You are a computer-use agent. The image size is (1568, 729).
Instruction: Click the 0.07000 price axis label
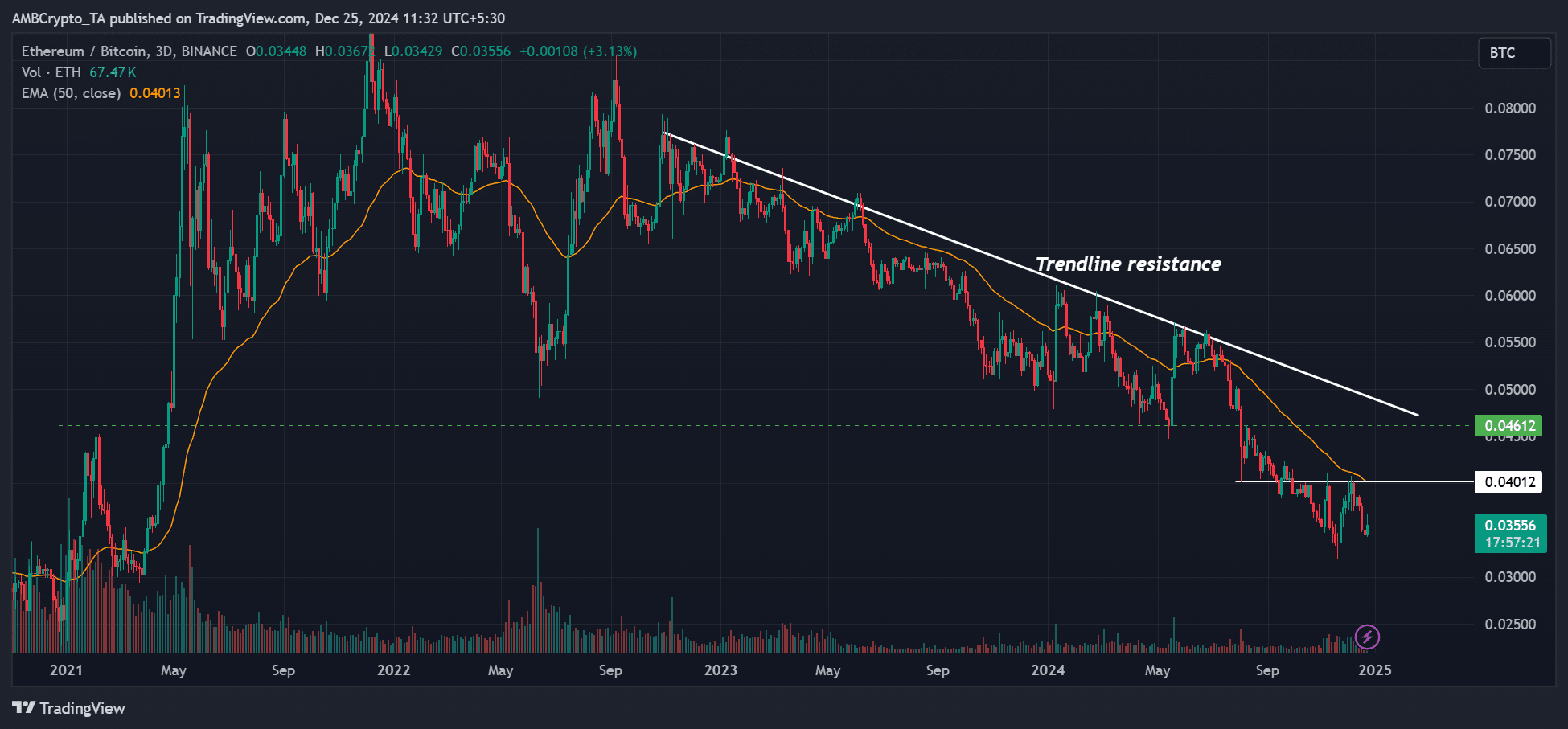tap(1510, 202)
